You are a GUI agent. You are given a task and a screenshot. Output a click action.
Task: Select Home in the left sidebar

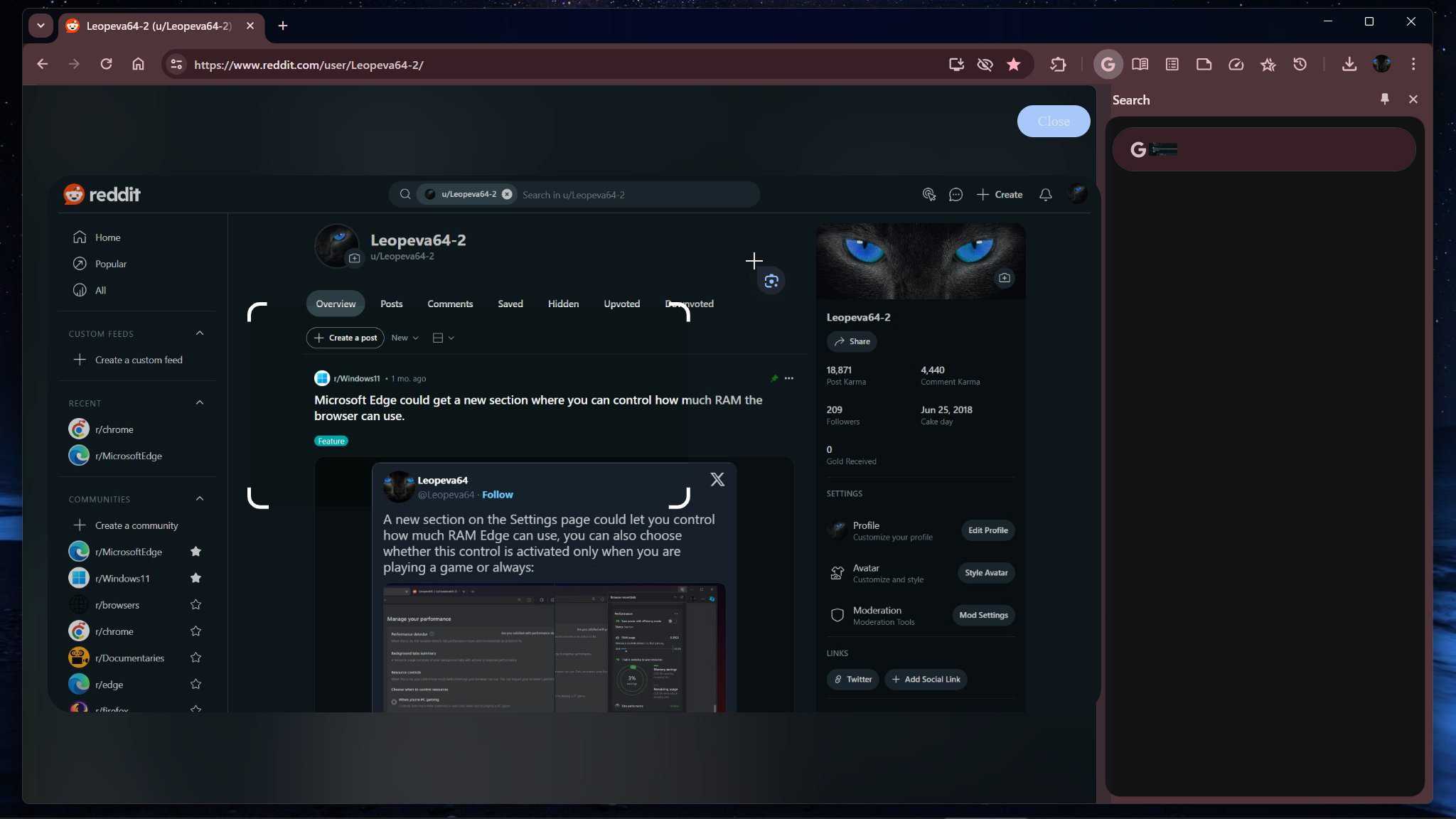[107, 237]
